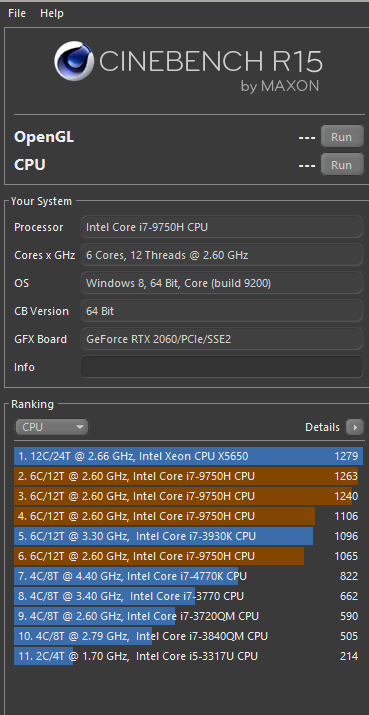Select ranking row 11 Intel Core i5-3317U

click(x=188, y=656)
